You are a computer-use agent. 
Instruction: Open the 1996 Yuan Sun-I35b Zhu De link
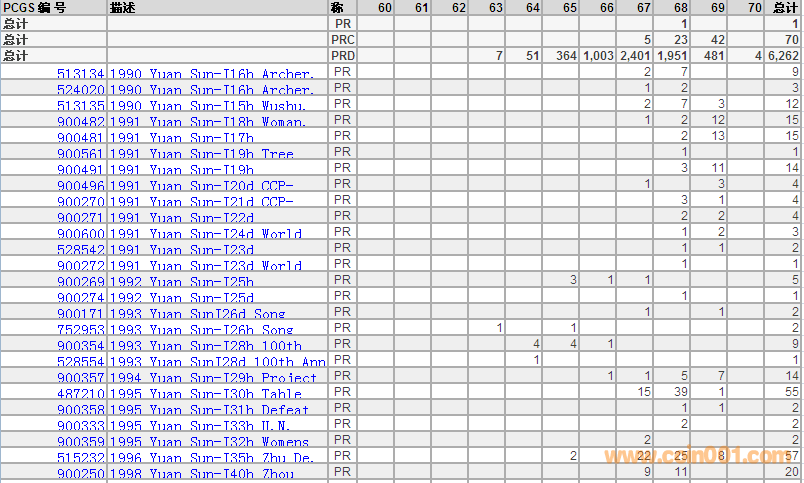212,458
